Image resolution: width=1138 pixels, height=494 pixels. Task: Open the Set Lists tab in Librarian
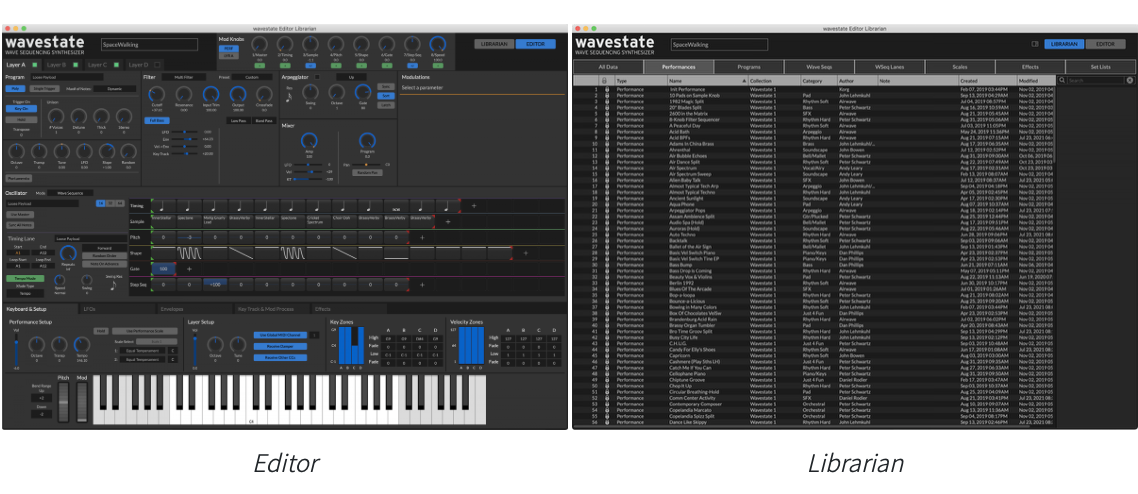click(x=1100, y=67)
